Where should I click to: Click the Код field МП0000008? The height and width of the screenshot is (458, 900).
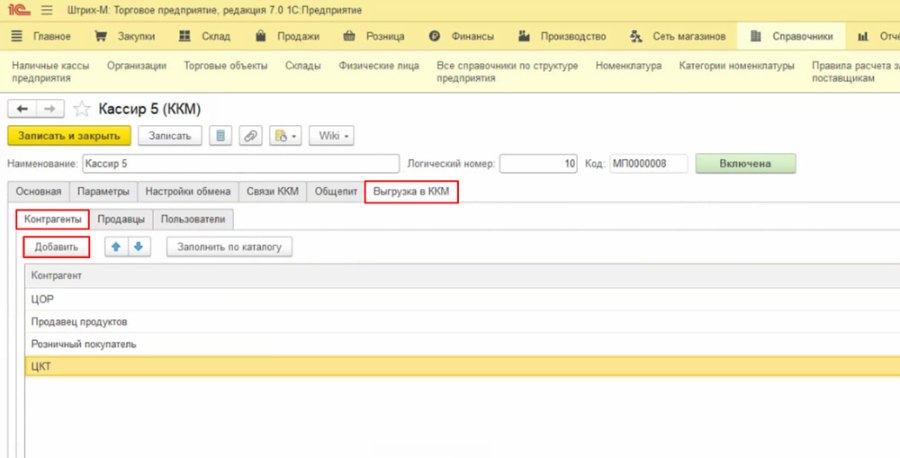649,164
